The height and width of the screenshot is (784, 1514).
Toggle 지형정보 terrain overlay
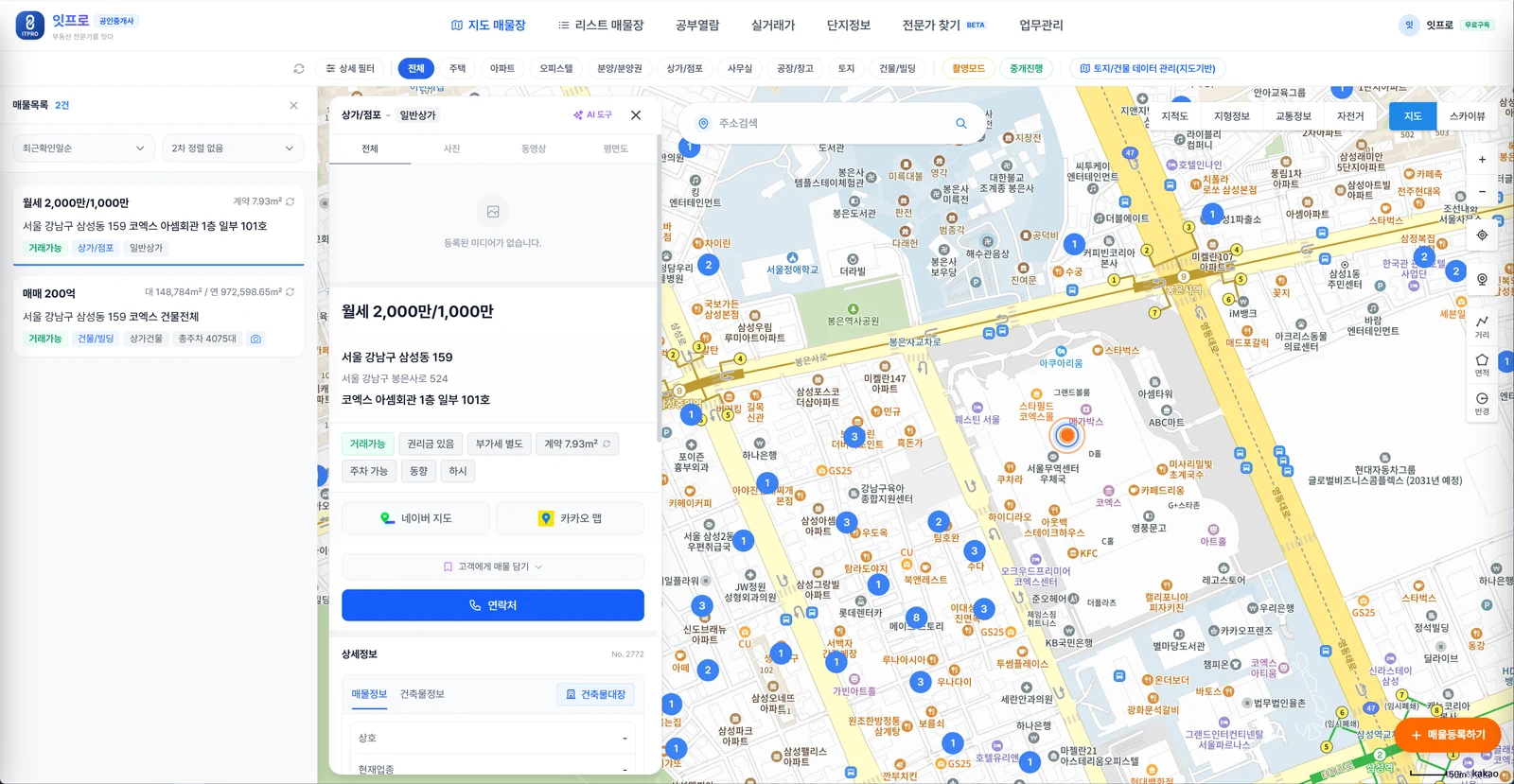click(1232, 116)
